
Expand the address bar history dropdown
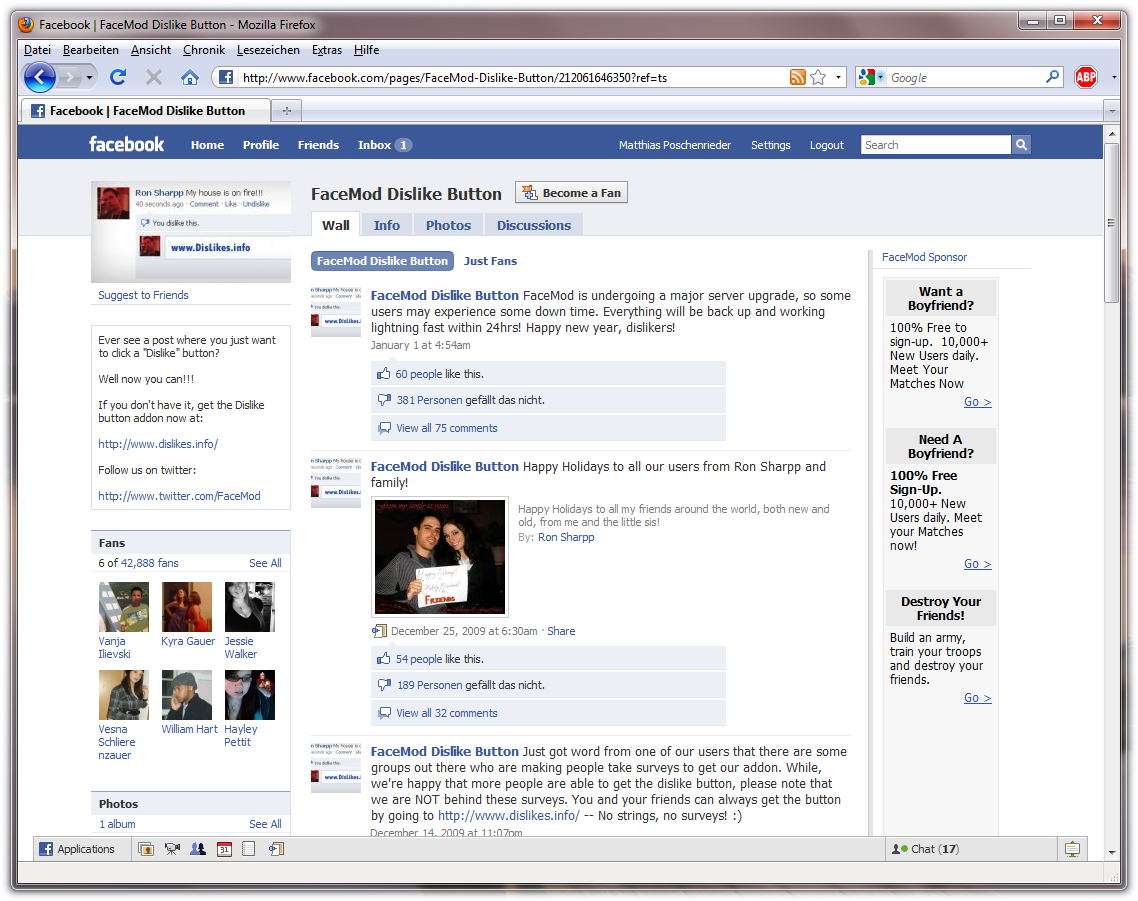click(839, 77)
